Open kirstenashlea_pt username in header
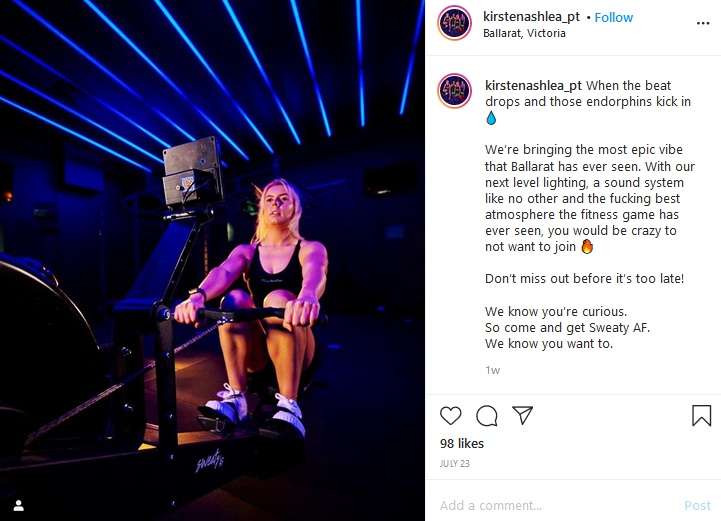This screenshot has height=521, width=721. pyautogui.click(x=531, y=17)
